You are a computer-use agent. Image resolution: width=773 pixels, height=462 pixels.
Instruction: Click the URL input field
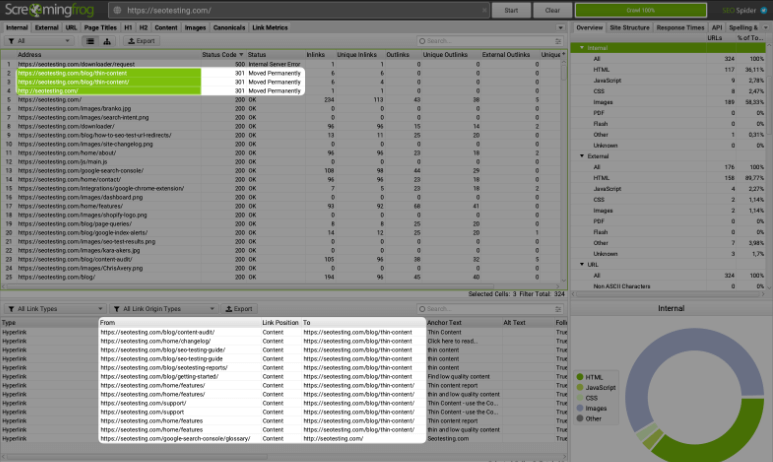[300, 10]
